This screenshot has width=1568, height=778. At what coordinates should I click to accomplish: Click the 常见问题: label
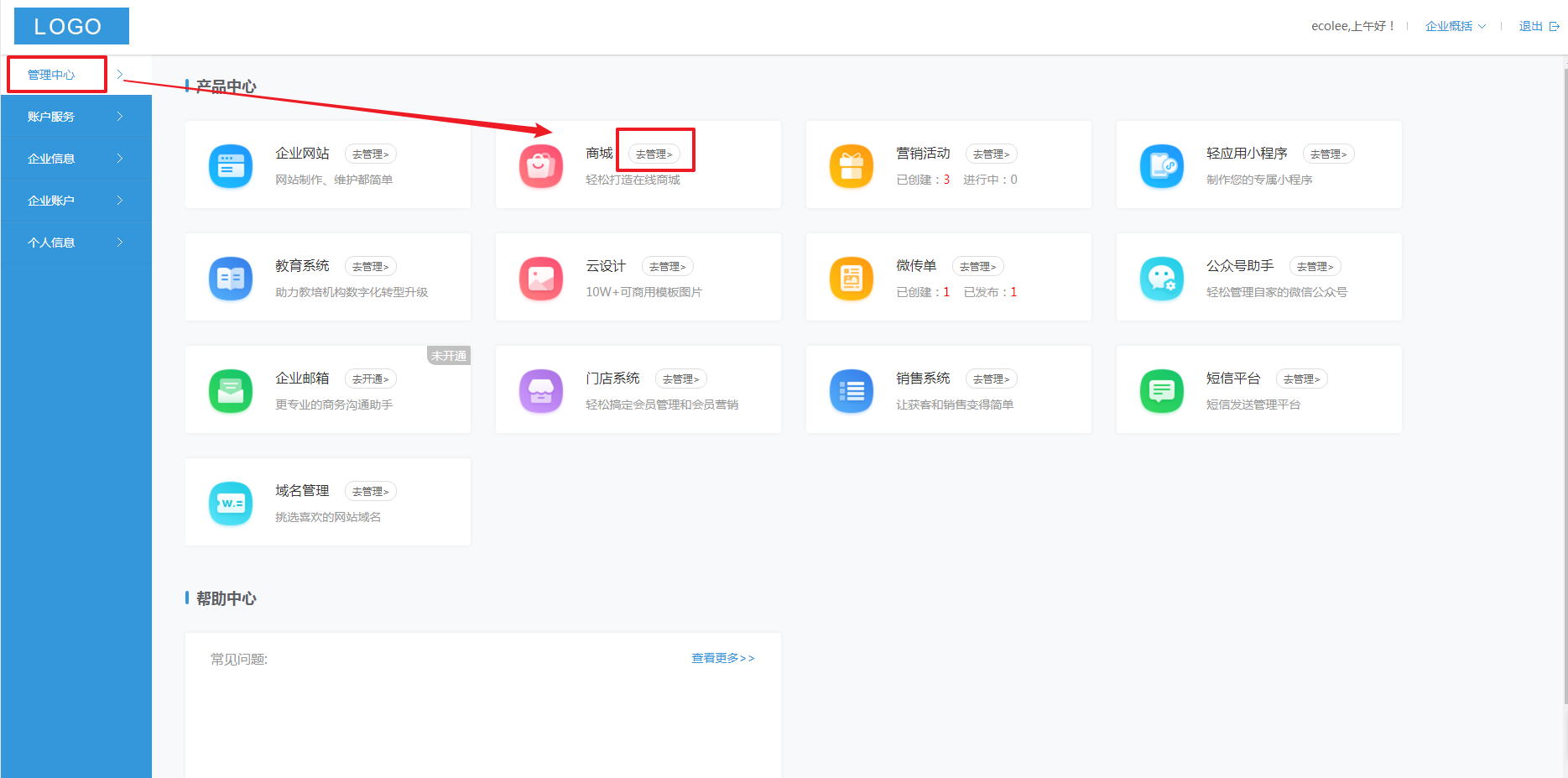pos(239,660)
